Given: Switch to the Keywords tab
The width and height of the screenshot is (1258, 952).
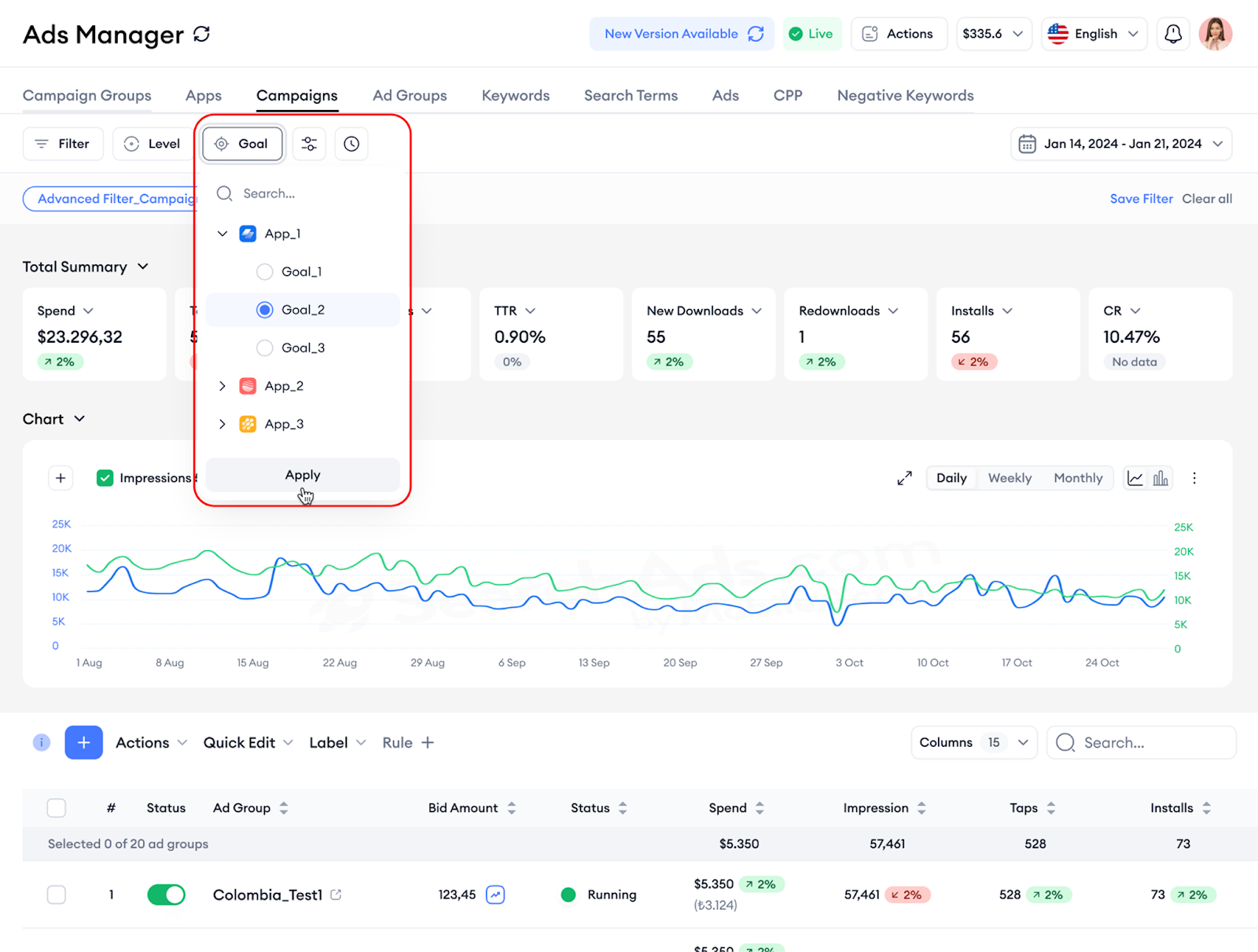Looking at the screenshot, I should (515, 95).
